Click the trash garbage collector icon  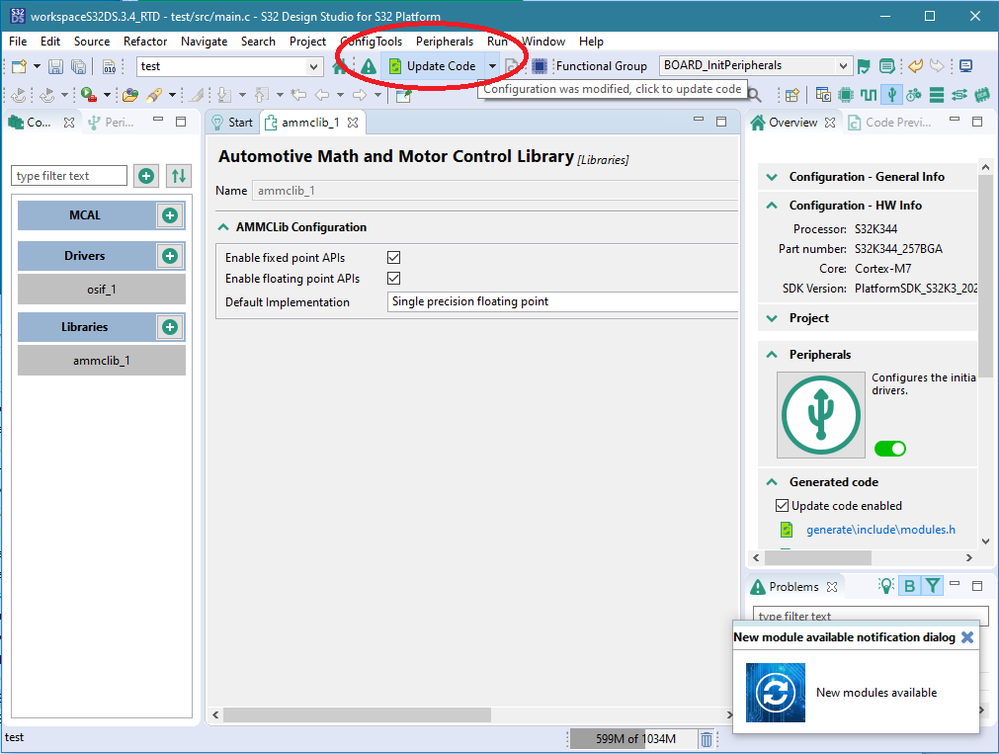[x=706, y=739]
